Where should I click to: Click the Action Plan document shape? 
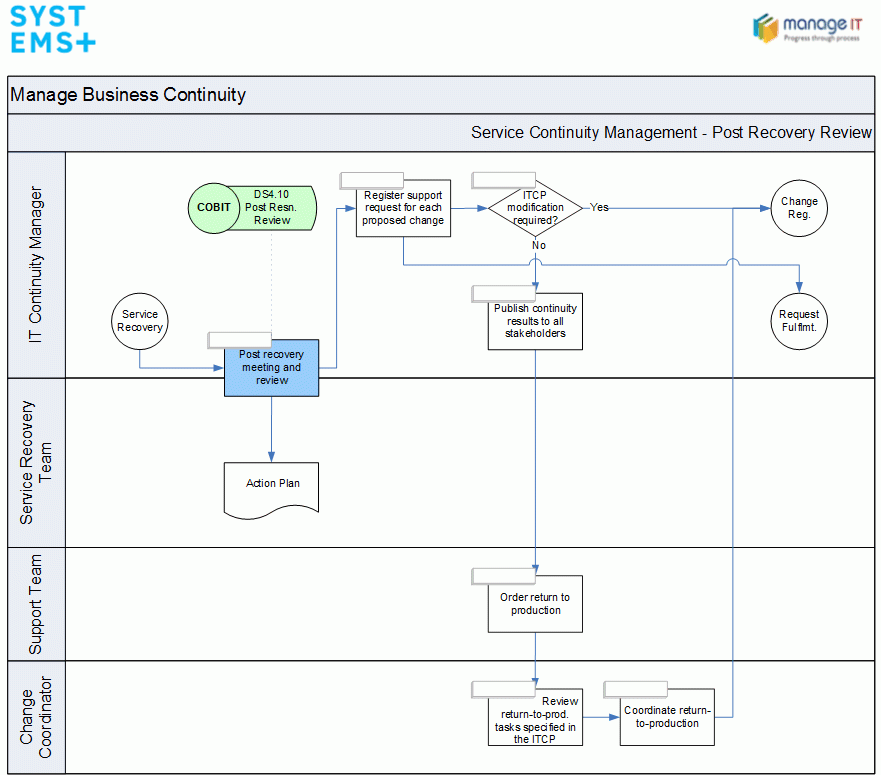pyautogui.click(x=271, y=490)
